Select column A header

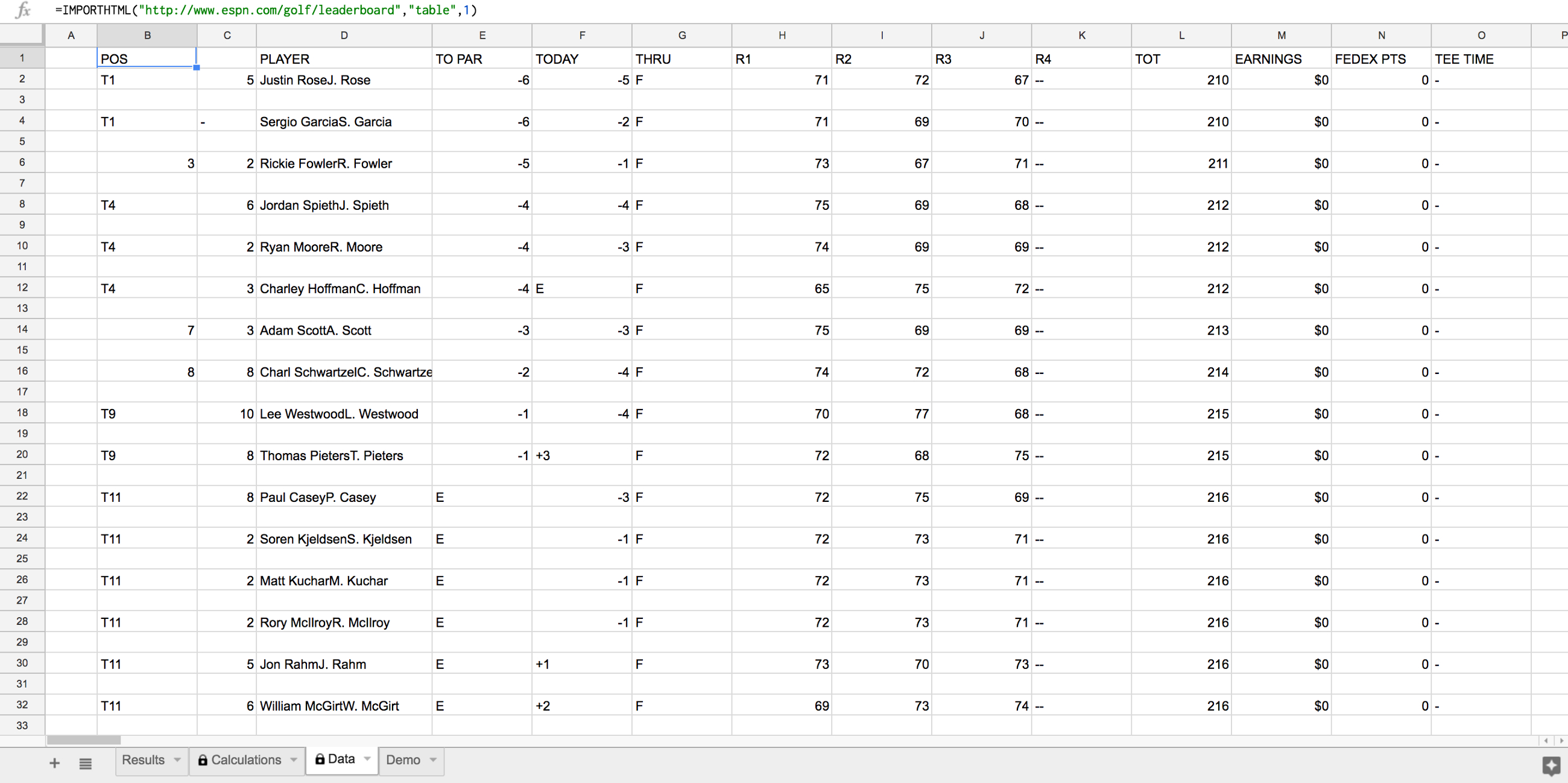[71, 36]
